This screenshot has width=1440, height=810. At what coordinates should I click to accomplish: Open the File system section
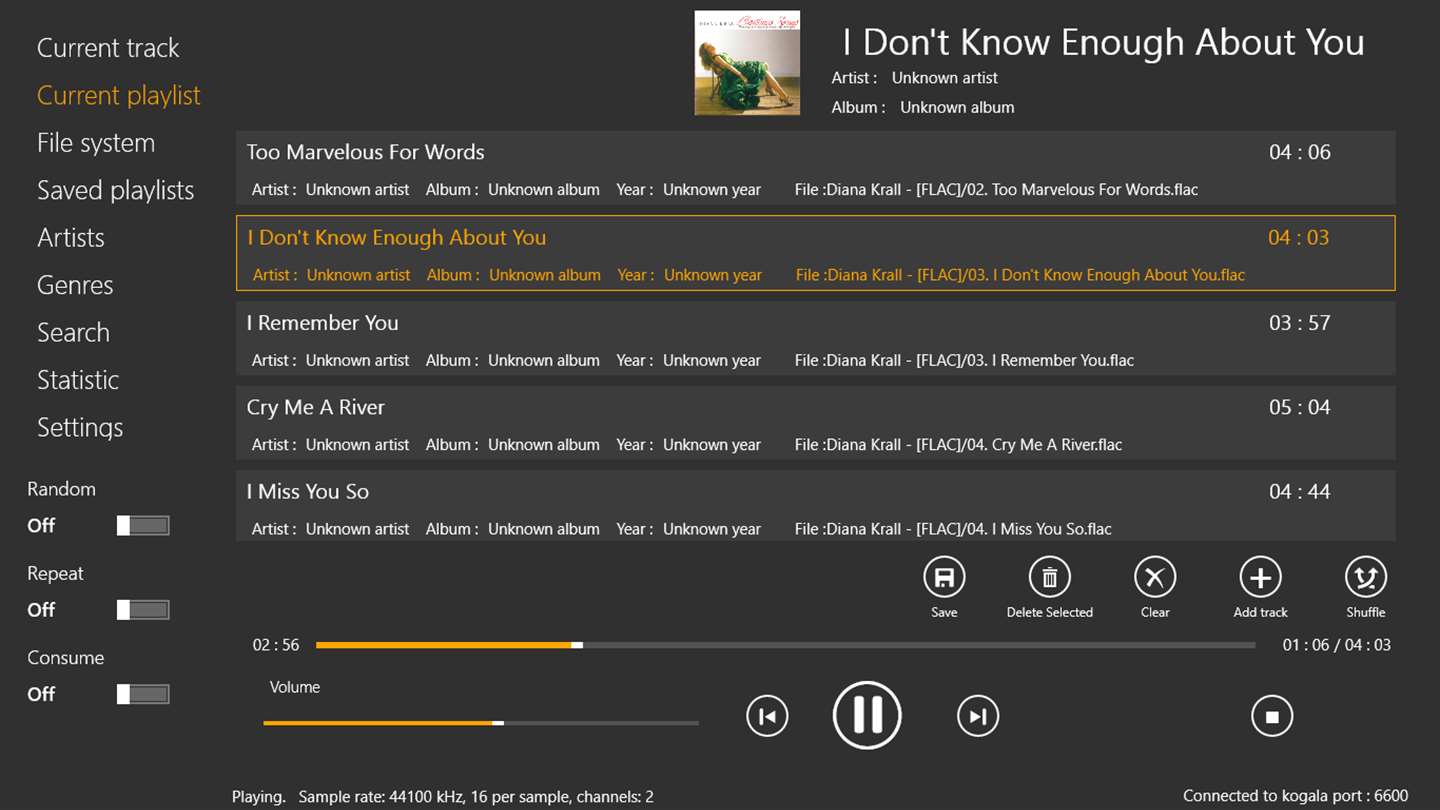pos(96,143)
